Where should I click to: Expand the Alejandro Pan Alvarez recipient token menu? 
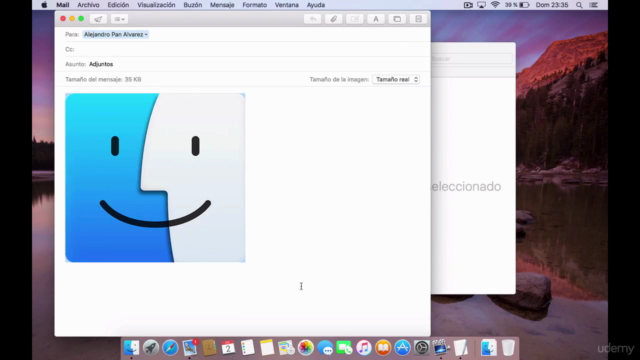point(146,35)
